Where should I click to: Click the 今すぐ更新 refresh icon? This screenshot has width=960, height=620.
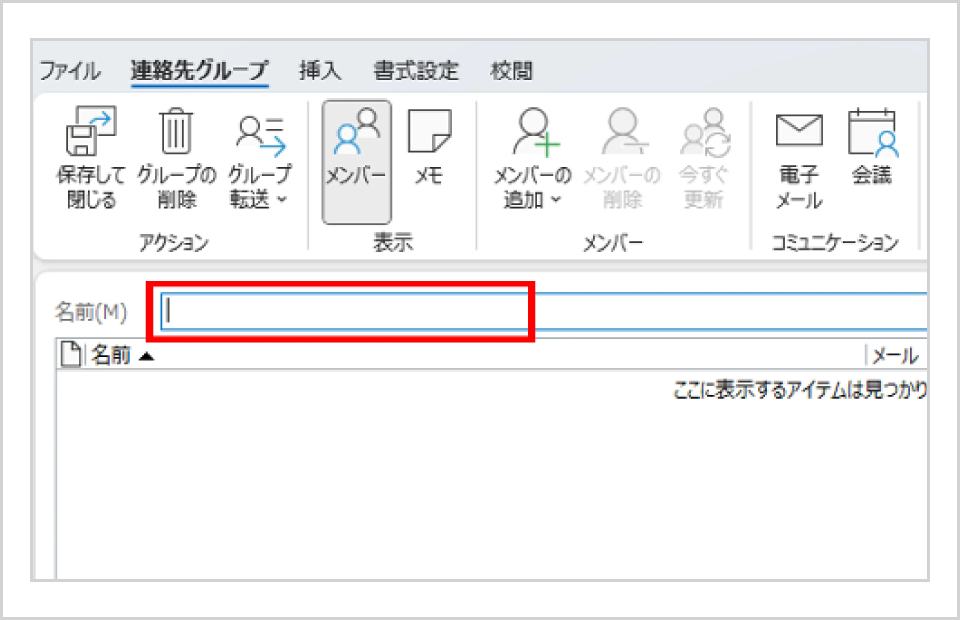point(705,132)
